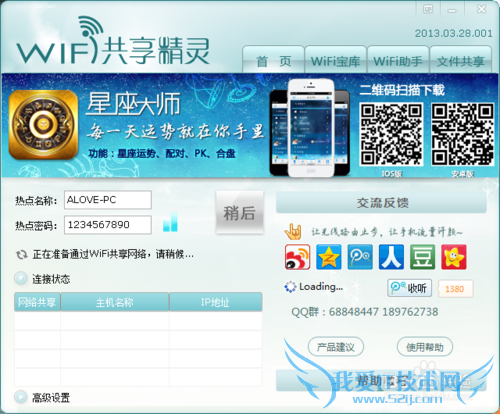The width and height of the screenshot is (500, 414).
Task: Expand the 高级设置 section
Action: point(21,397)
